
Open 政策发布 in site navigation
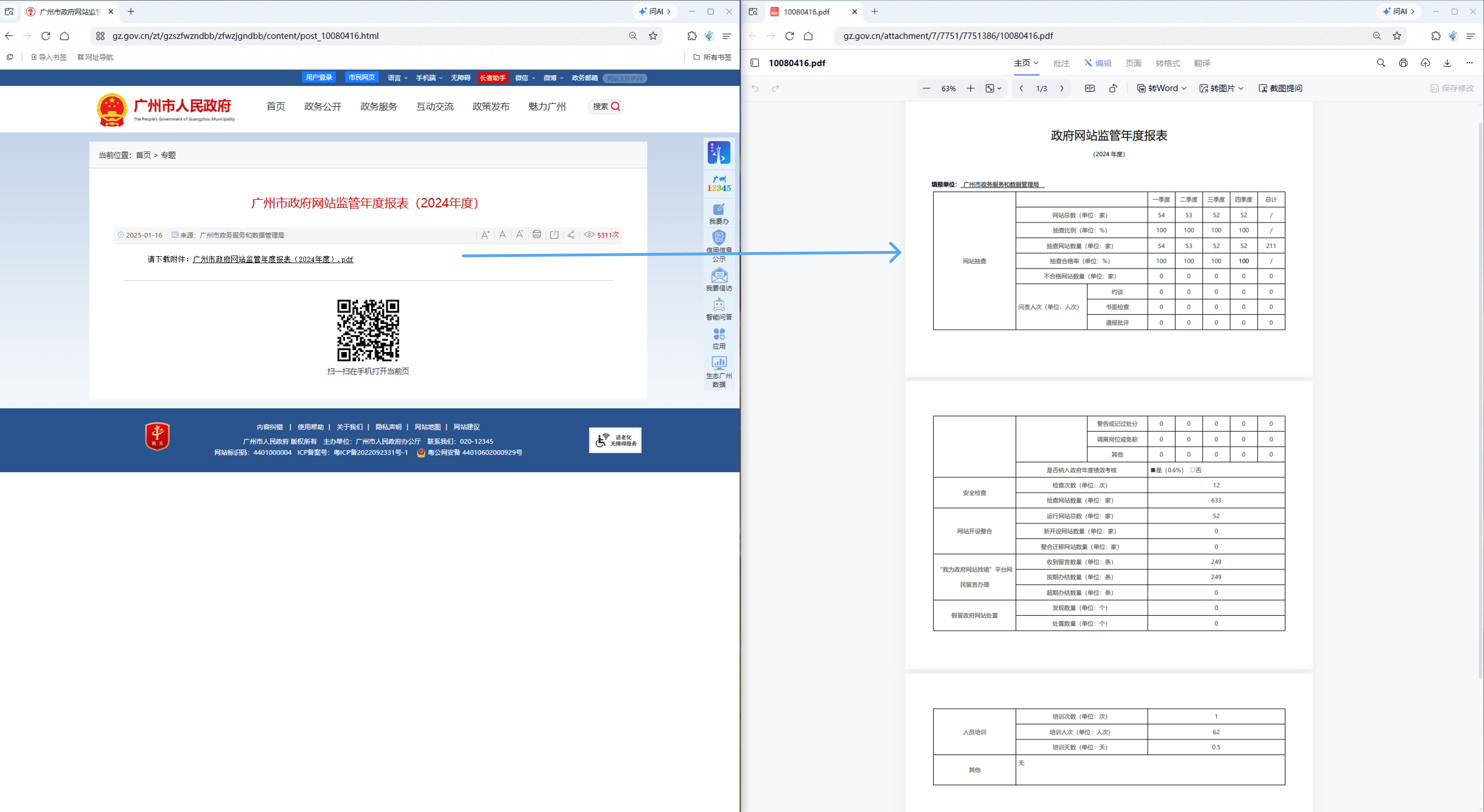[491, 107]
